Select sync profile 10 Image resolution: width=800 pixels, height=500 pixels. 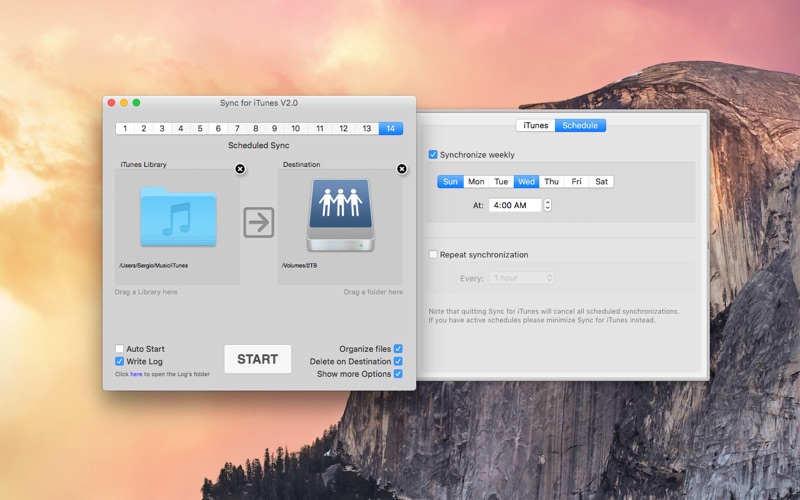click(x=295, y=129)
